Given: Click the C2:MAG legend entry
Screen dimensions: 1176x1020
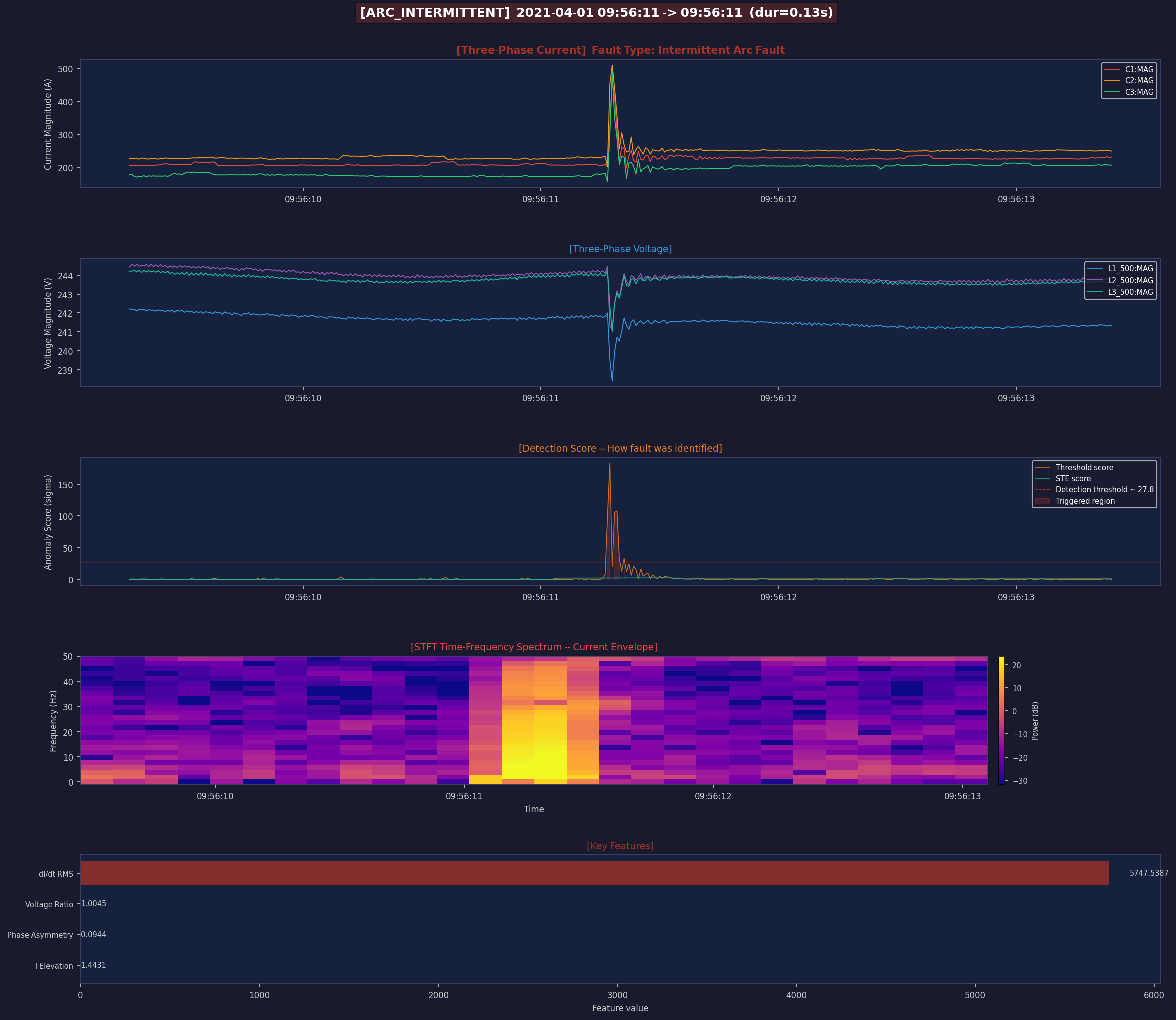Looking at the screenshot, I should coord(1128,81).
